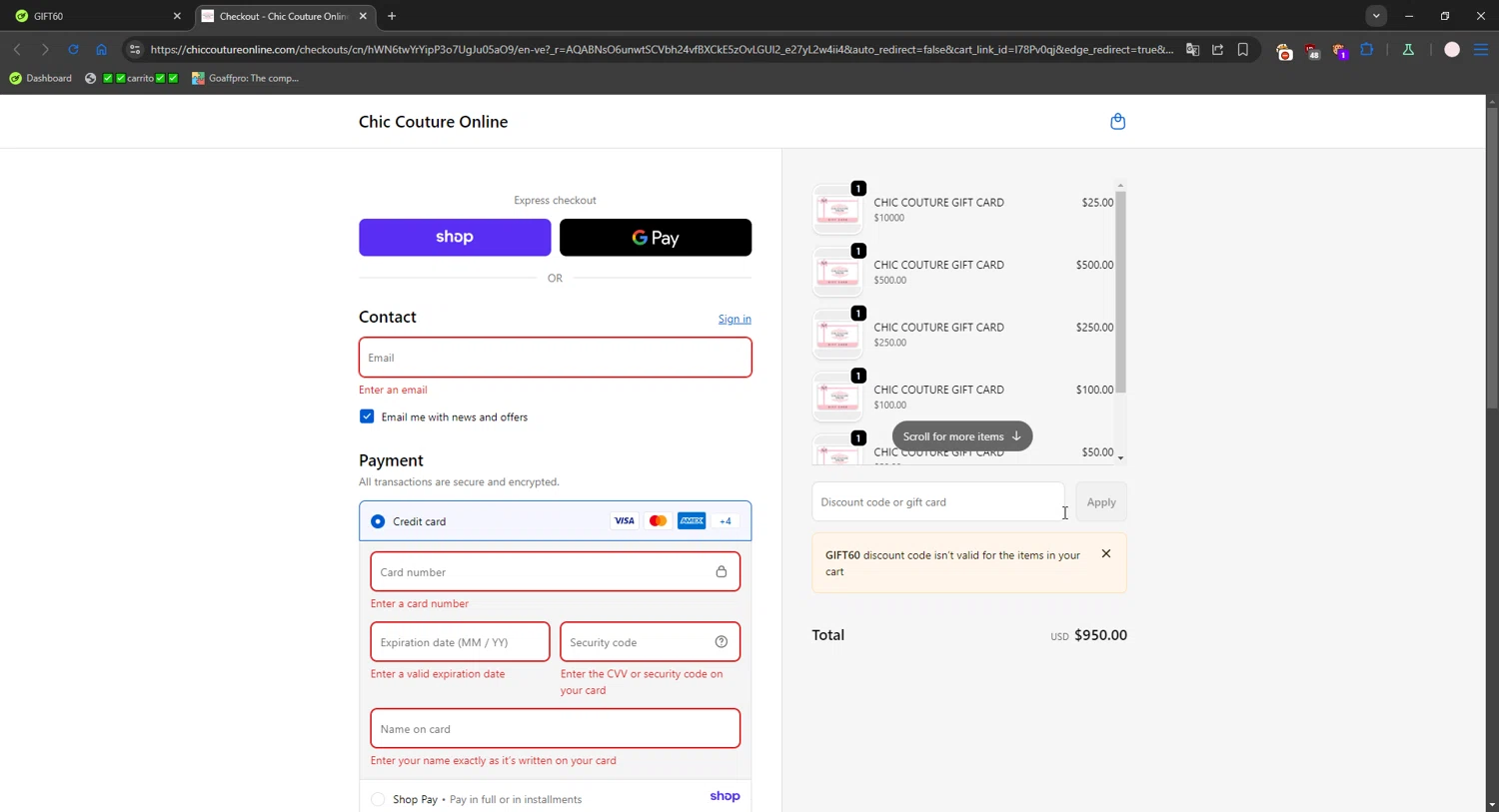This screenshot has height=812, width=1499.
Task: Switch to the Checkout tab
Action: point(283,16)
